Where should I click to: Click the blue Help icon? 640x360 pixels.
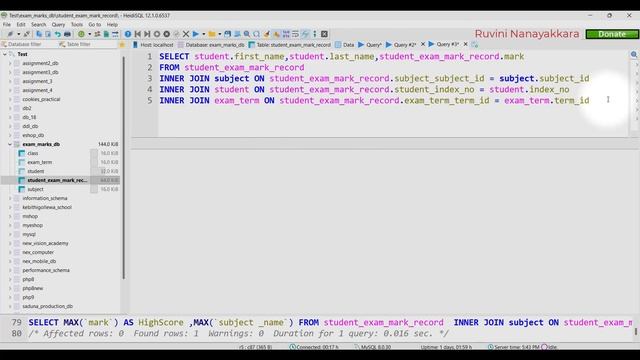128,34
